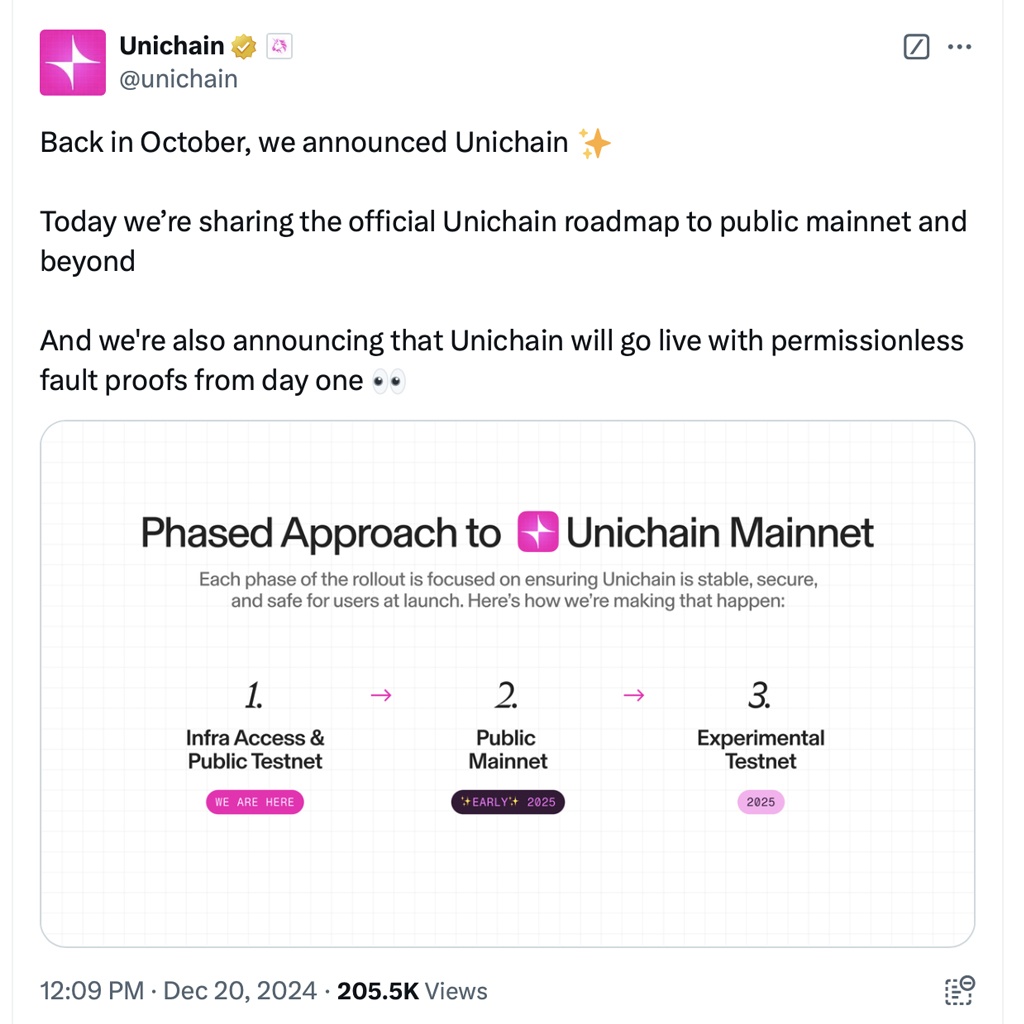Click the 12:09 PM Dec 20, 2024 timestamp

(x=178, y=991)
